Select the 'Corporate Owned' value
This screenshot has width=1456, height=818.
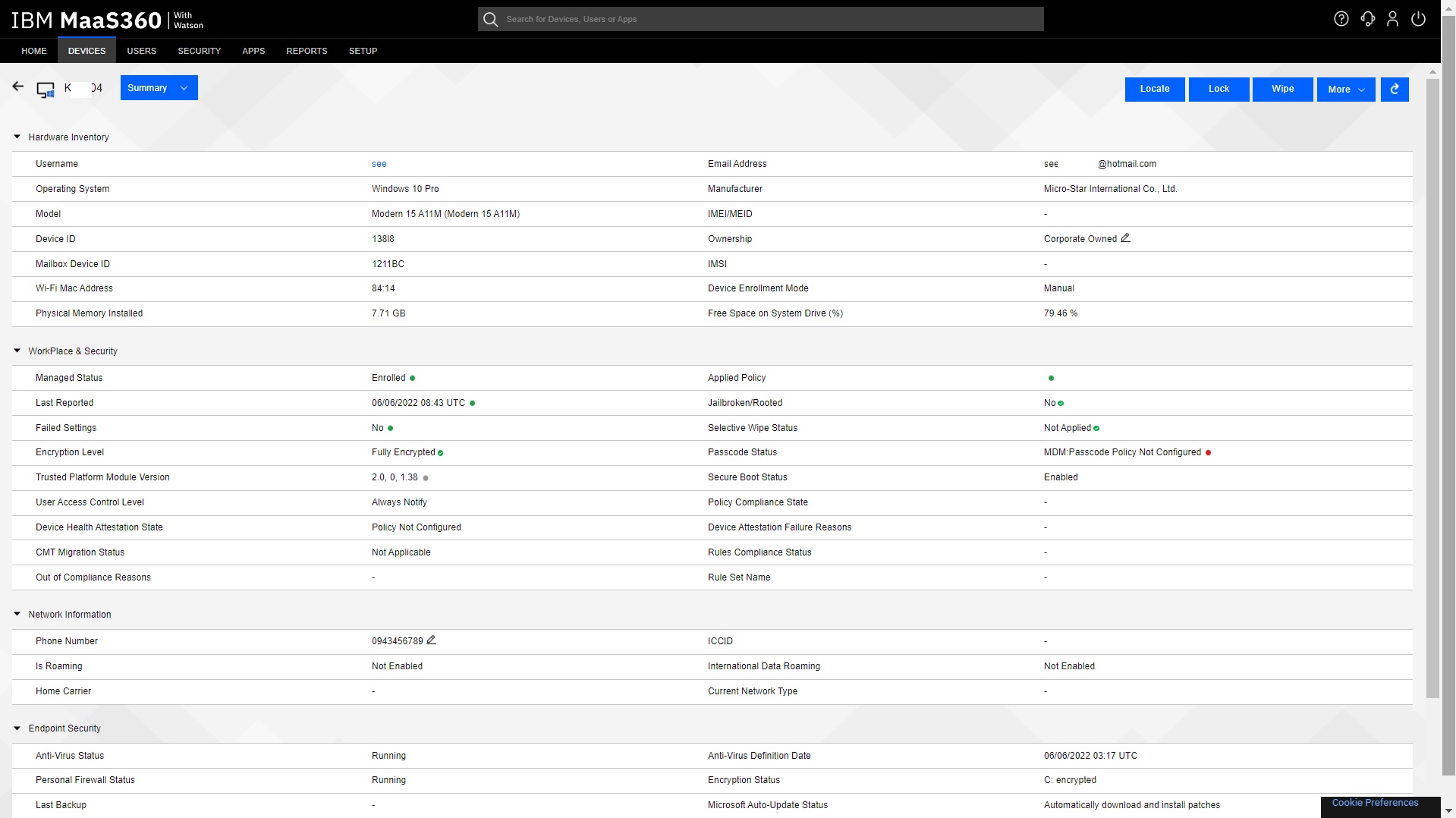tap(1080, 239)
